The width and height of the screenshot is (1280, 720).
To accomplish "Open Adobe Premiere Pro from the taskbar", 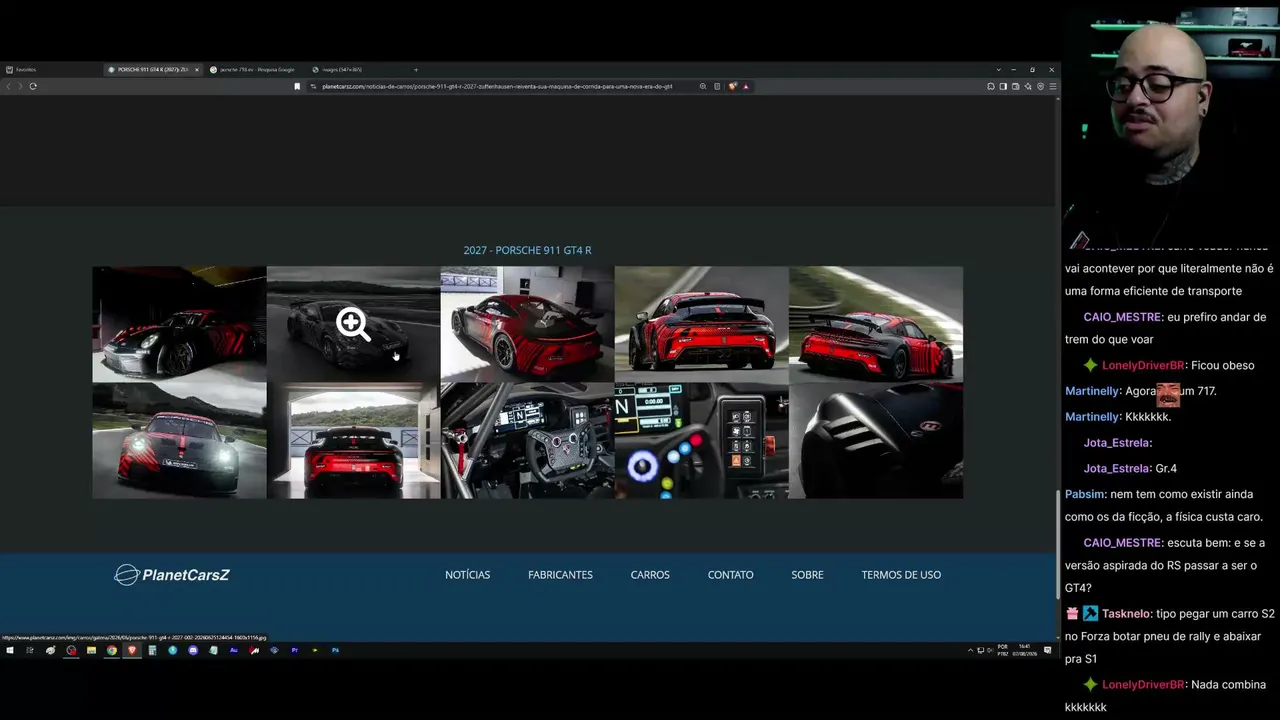I will tap(295, 650).
